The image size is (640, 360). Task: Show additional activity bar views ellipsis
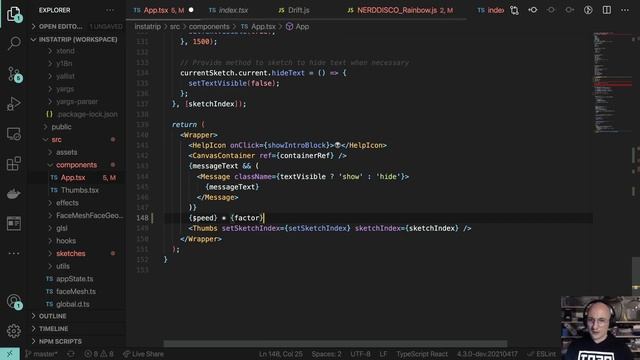pos(14,253)
